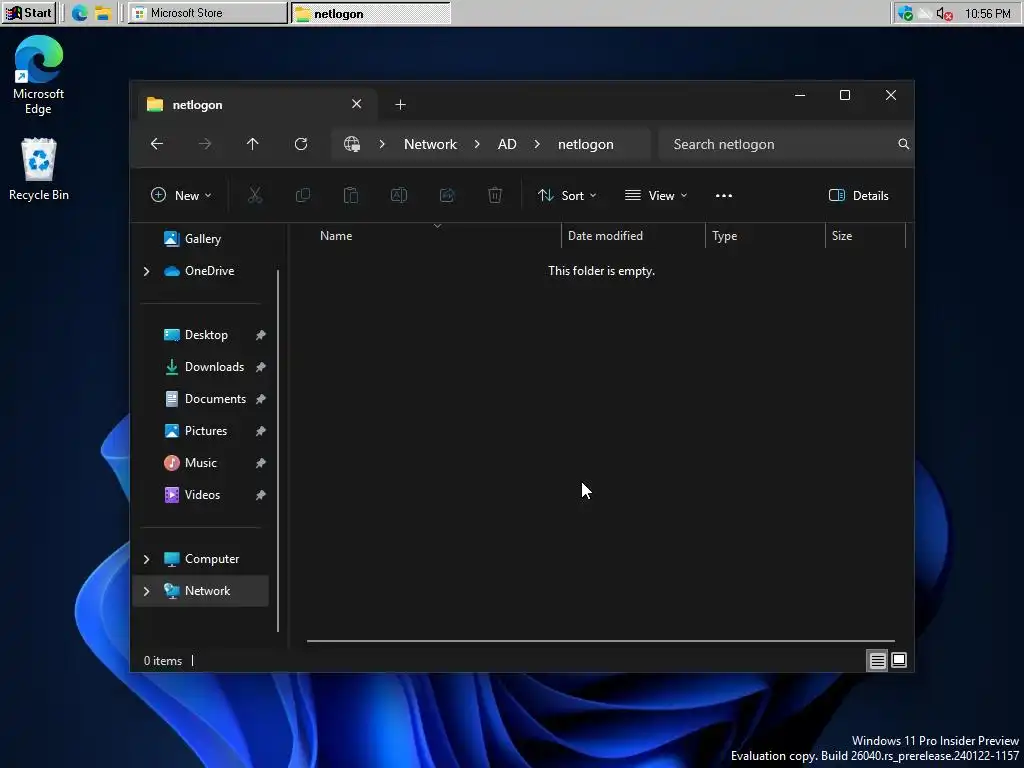Click the 10:56 PM clock
The image size is (1024, 768).
click(987, 14)
